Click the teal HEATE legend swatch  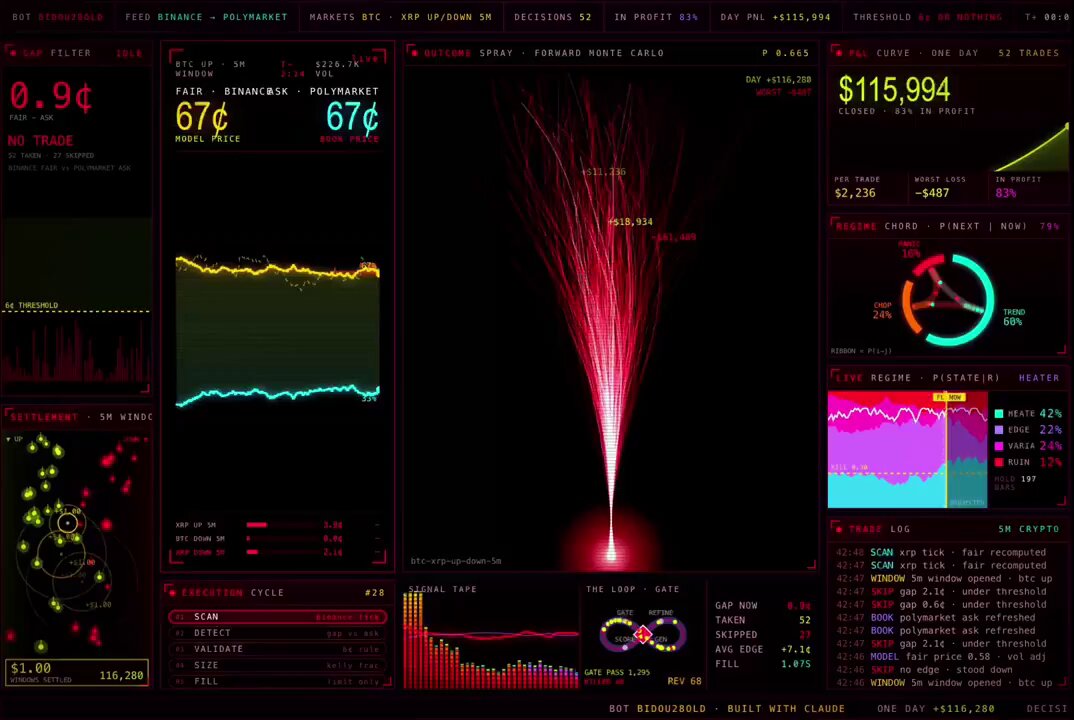(999, 414)
